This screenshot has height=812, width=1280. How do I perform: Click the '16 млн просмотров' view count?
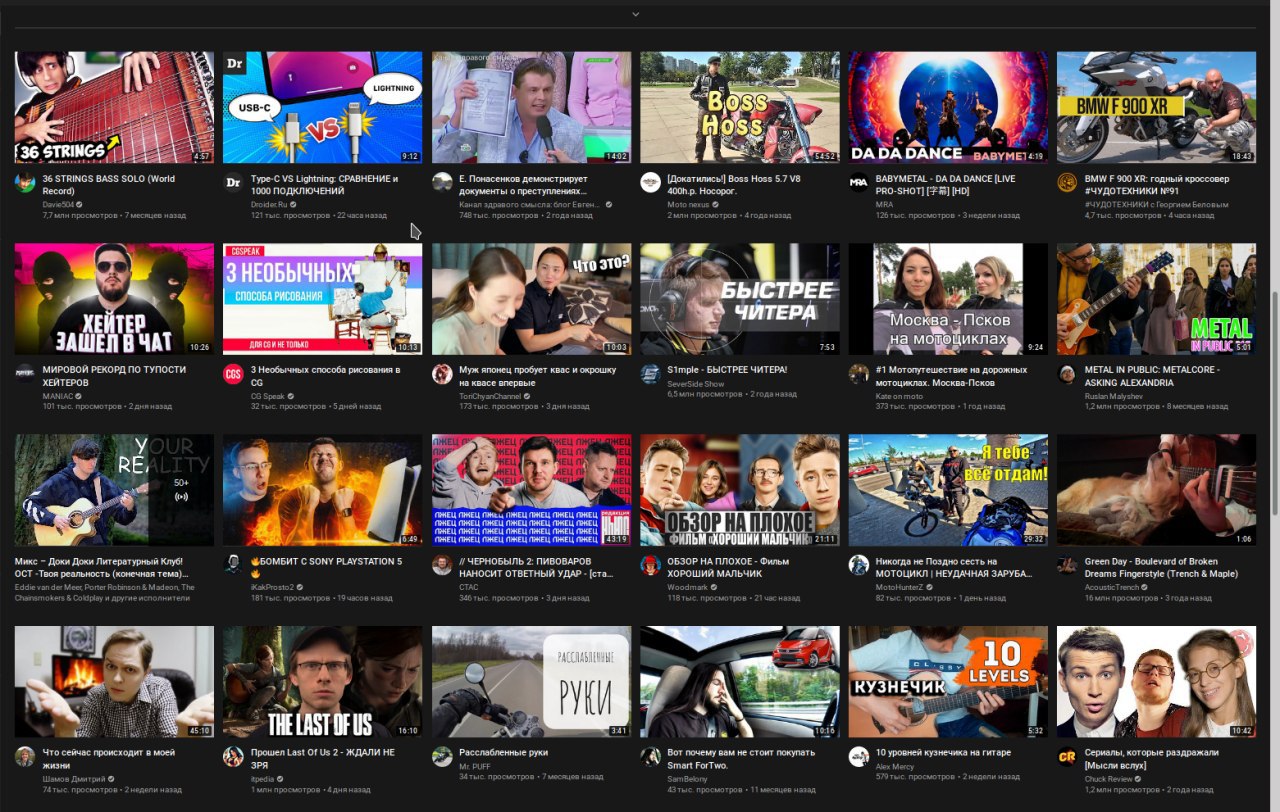tap(1121, 598)
